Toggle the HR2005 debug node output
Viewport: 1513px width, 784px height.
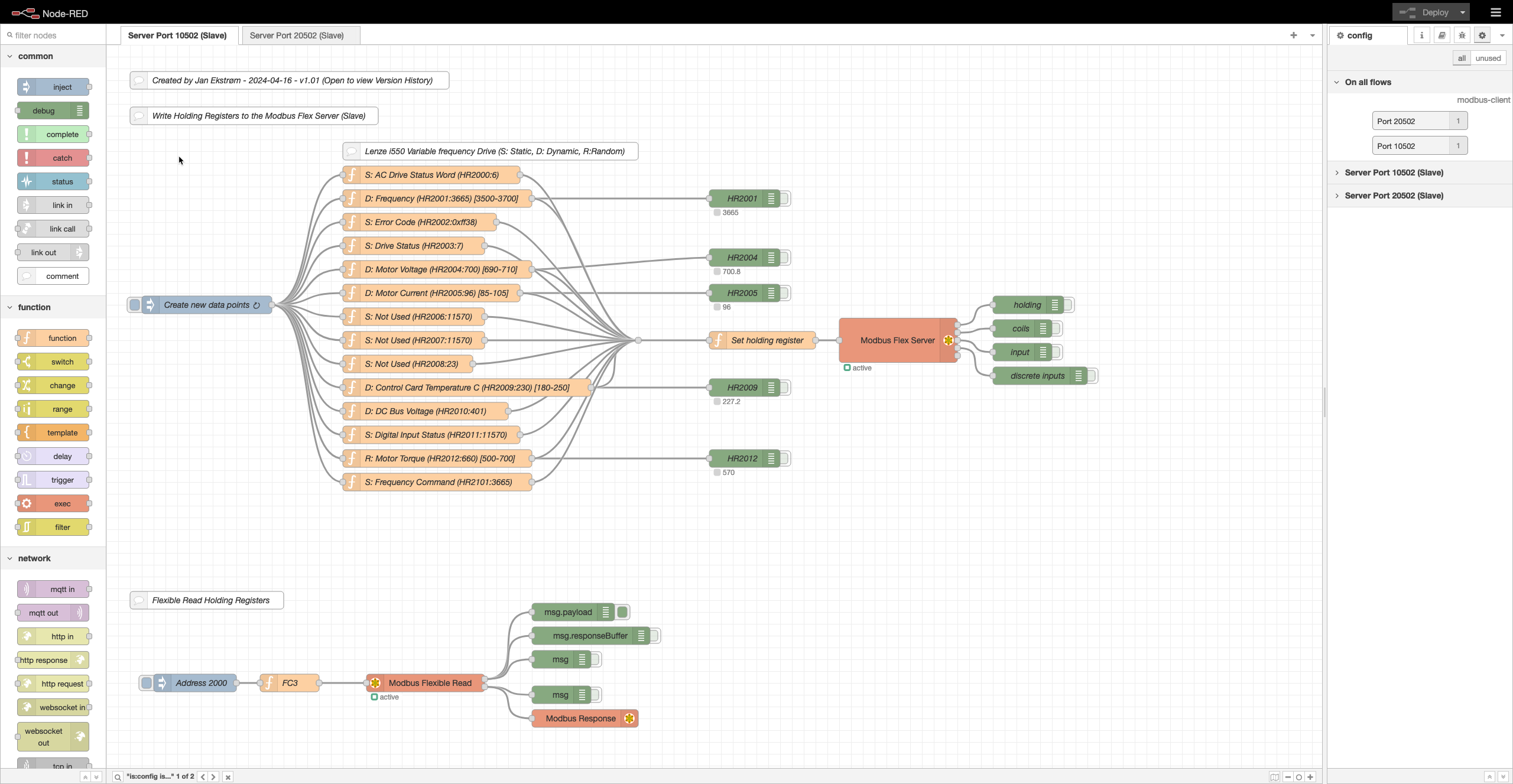[x=785, y=293]
